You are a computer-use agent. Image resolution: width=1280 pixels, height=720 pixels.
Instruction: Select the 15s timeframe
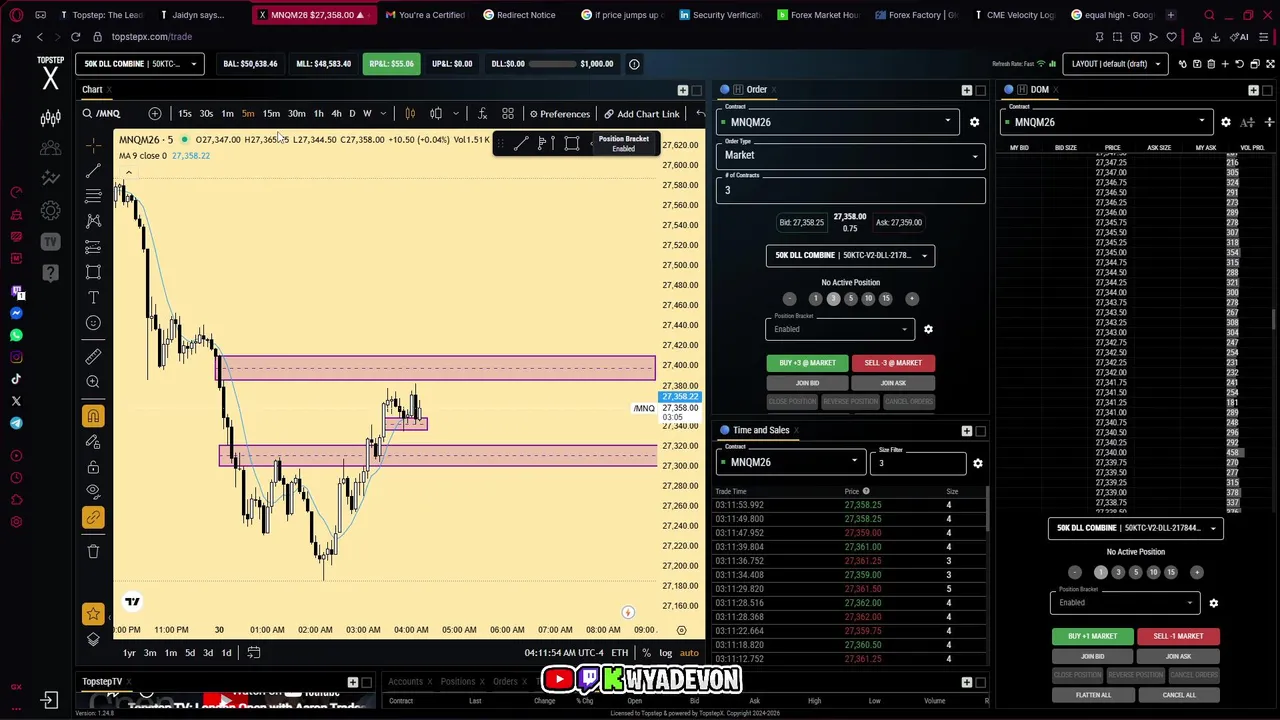click(185, 114)
